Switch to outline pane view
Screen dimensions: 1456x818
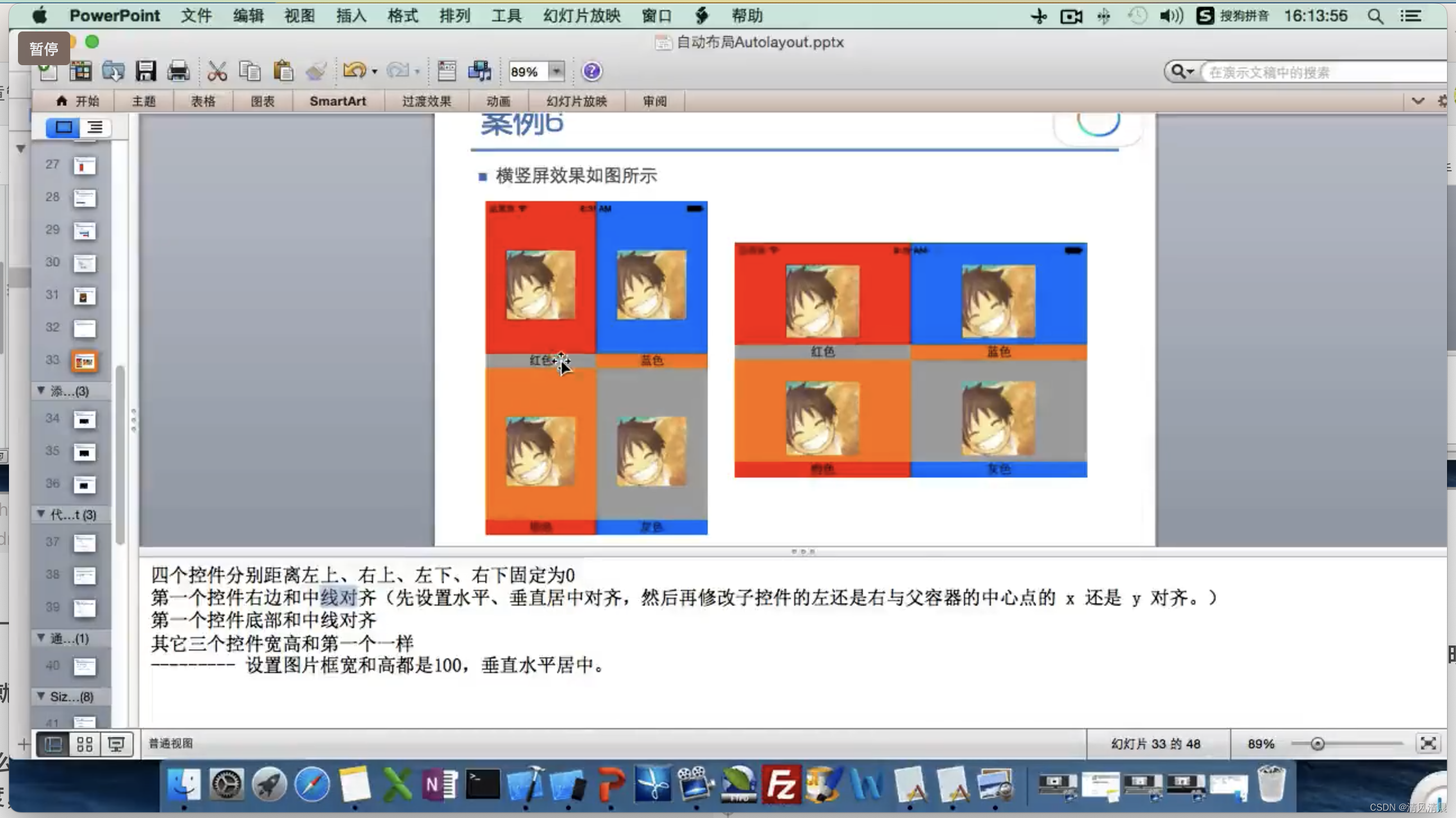pos(95,127)
